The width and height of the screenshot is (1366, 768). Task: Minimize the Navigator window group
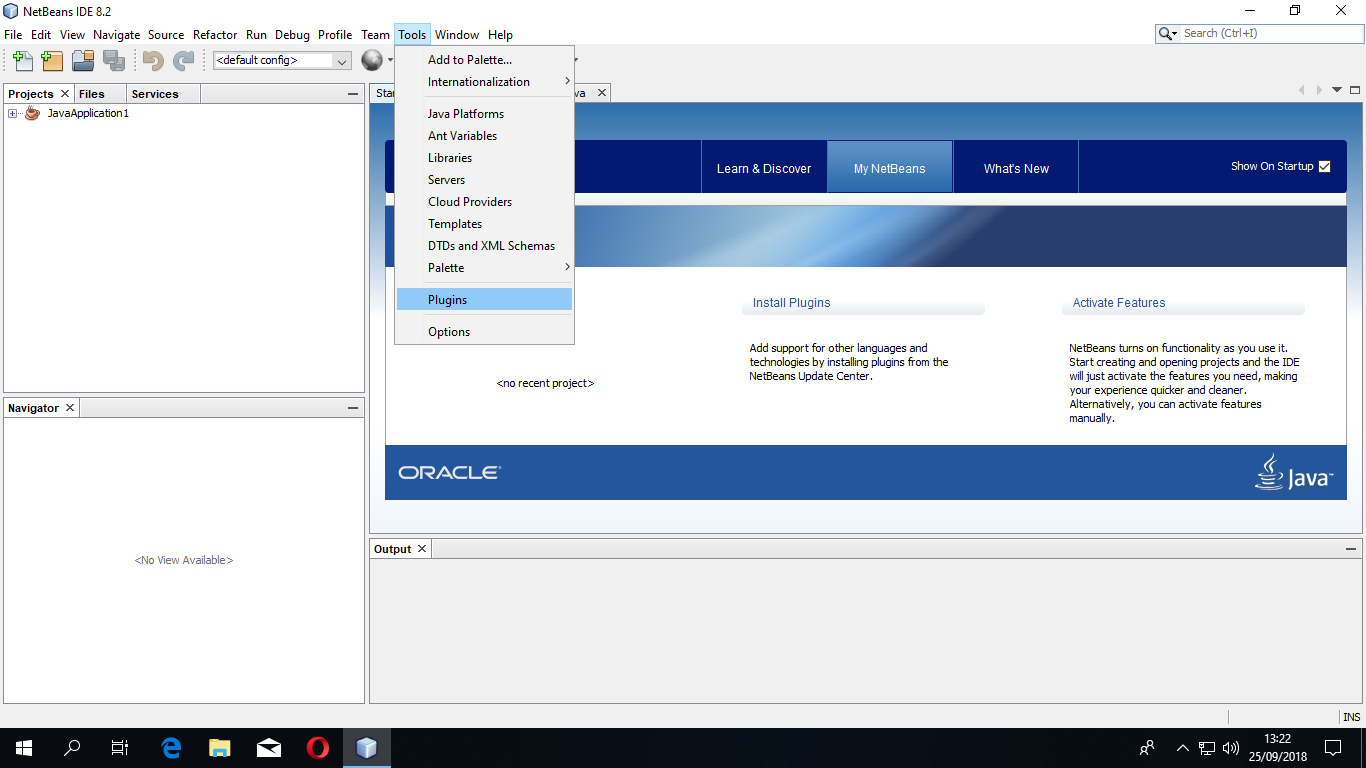tap(353, 408)
